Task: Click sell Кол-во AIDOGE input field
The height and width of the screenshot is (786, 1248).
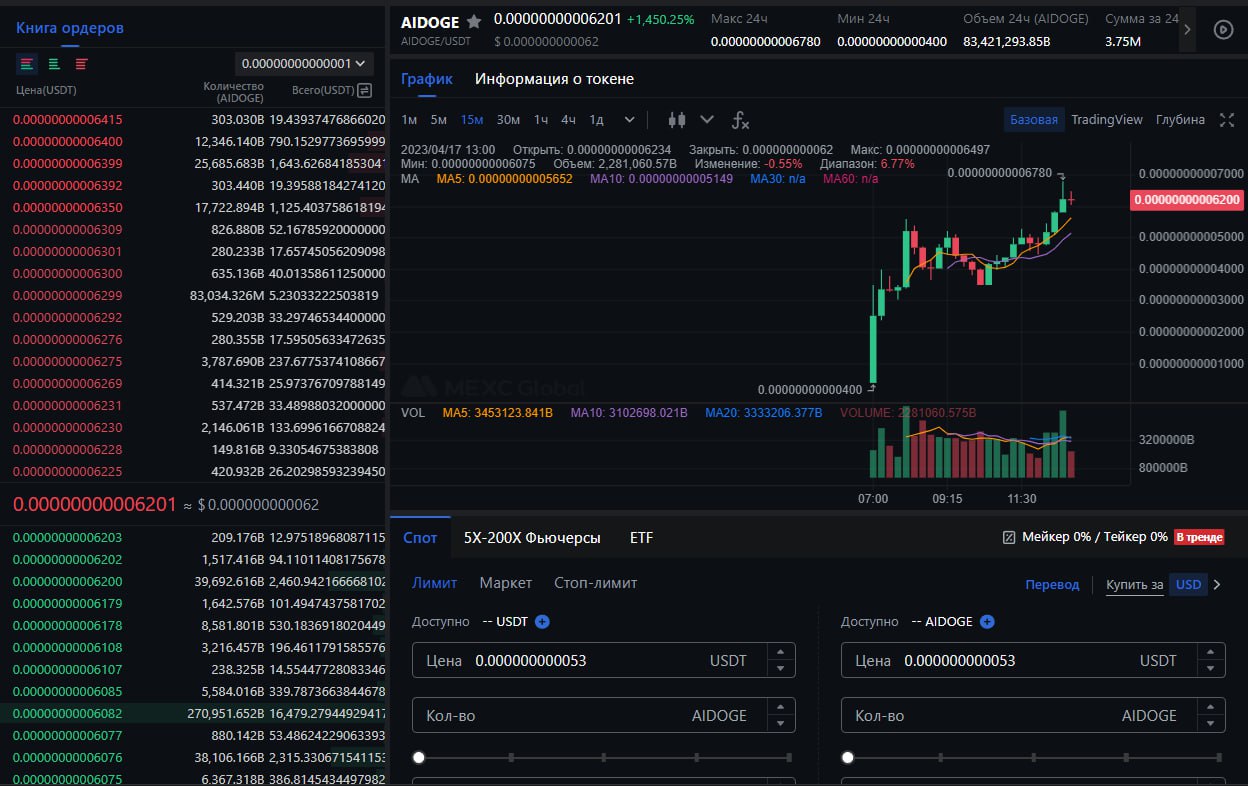Action: (1033, 716)
